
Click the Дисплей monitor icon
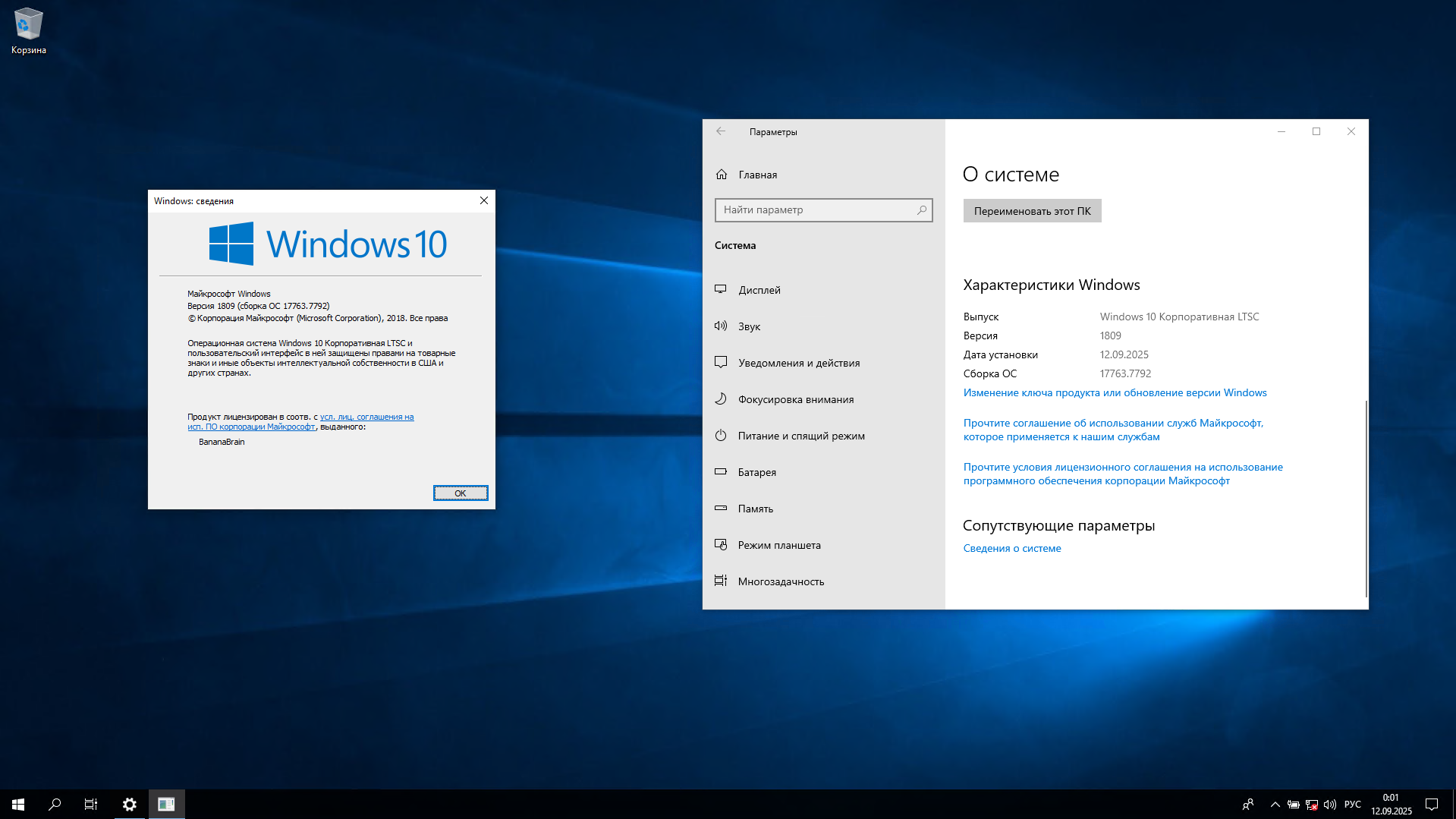pyautogui.click(x=721, y=290)
